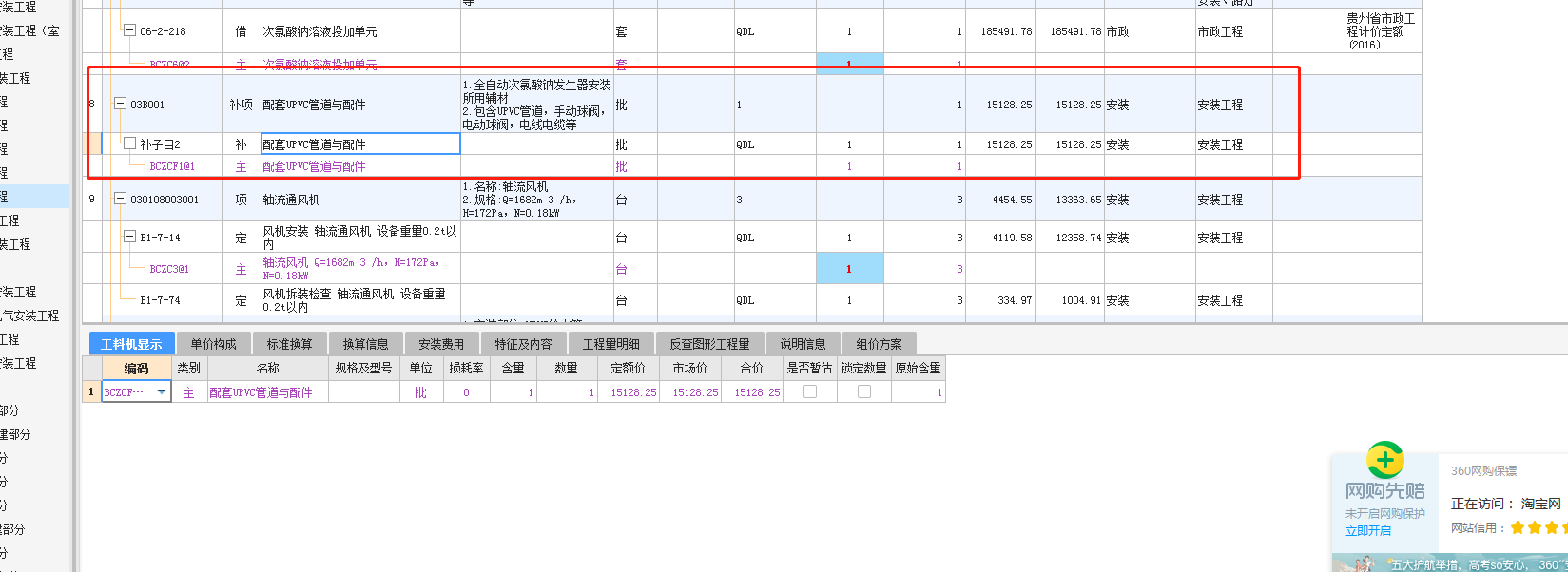Select the BCZCF101 main material row code
1568x572 pixels.
point(172,166)
